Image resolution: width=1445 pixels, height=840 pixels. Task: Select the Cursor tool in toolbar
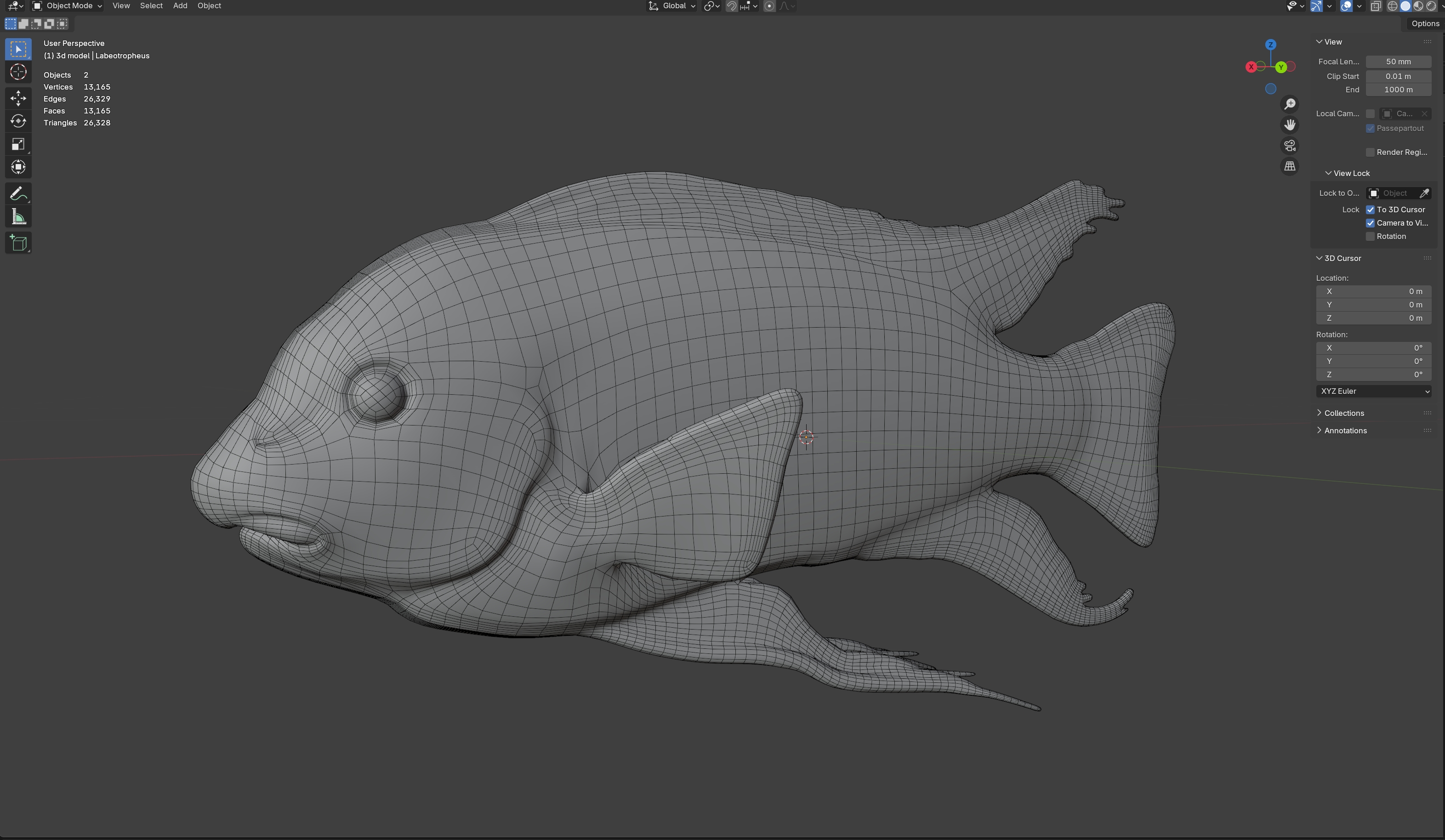coord(18,72)
